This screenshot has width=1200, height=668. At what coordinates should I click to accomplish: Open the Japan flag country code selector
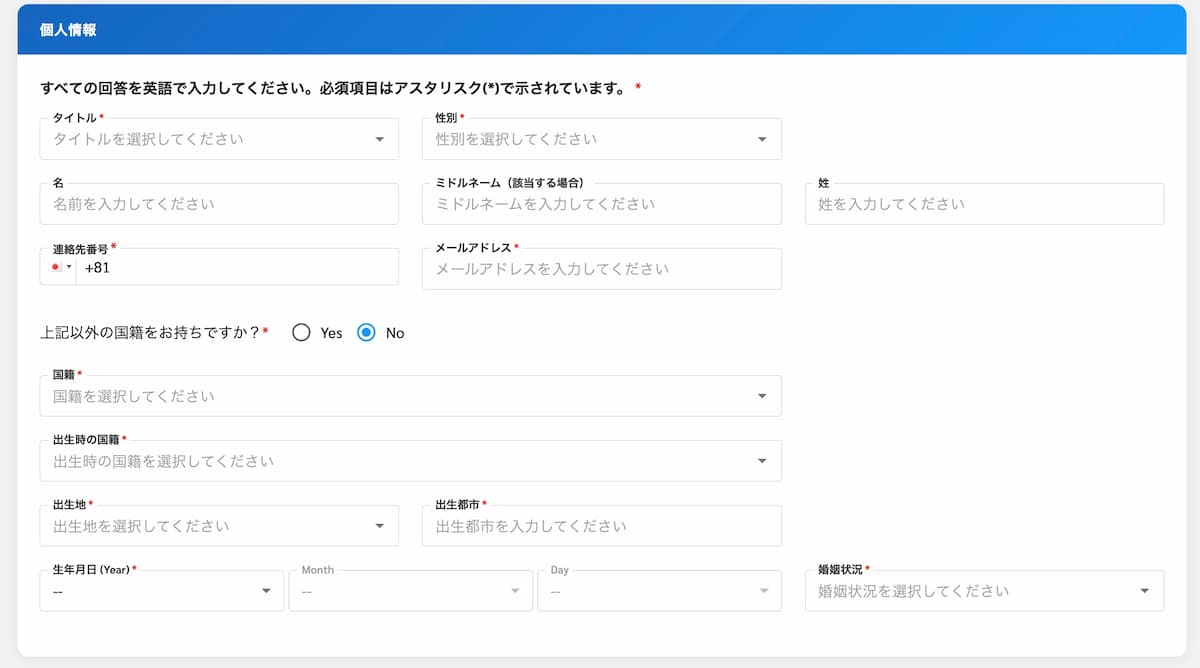coord(59,268)
